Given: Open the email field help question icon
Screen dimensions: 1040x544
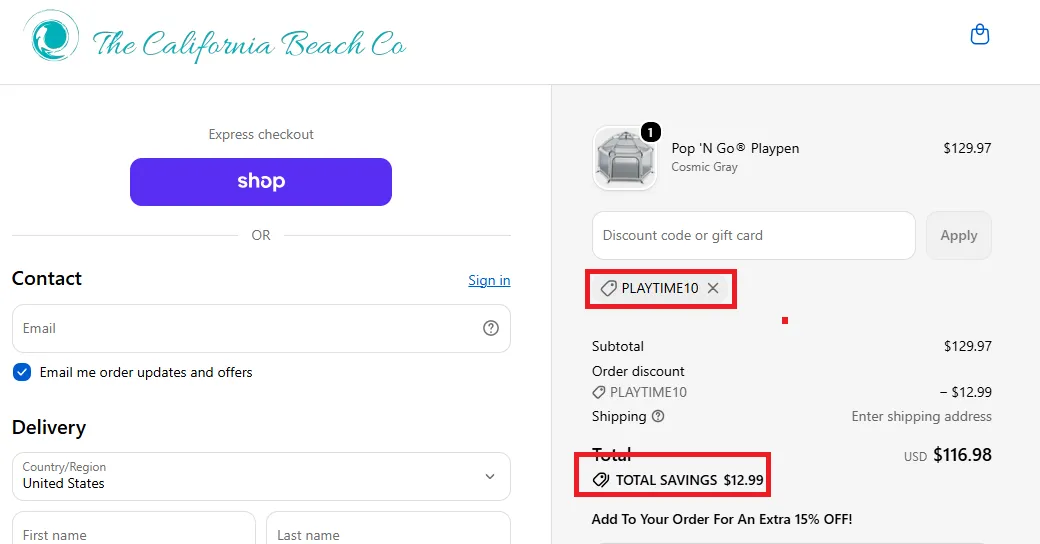Looking at the screenshot, I should point(491,328).
